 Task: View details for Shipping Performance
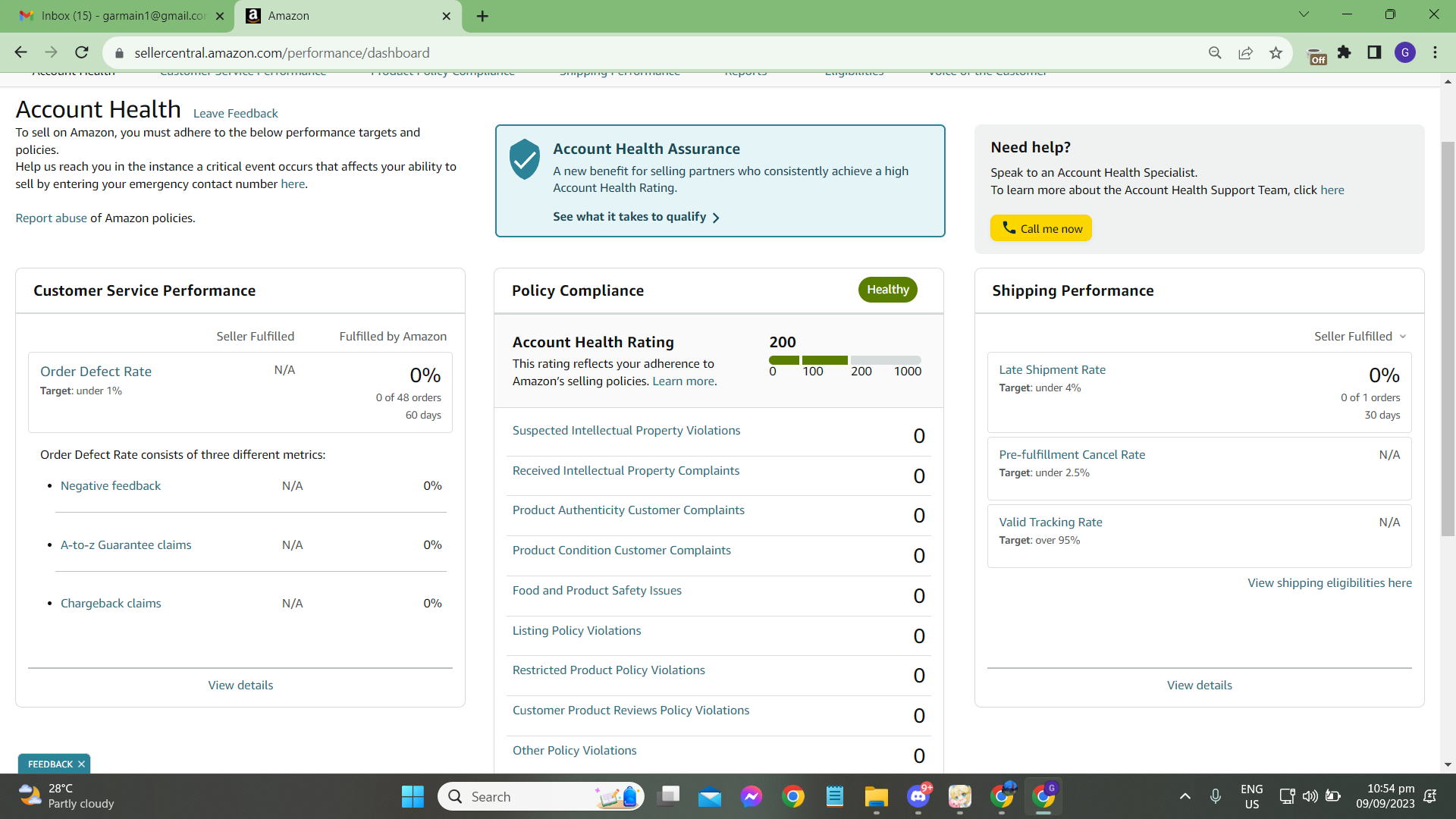[1200, 685]
